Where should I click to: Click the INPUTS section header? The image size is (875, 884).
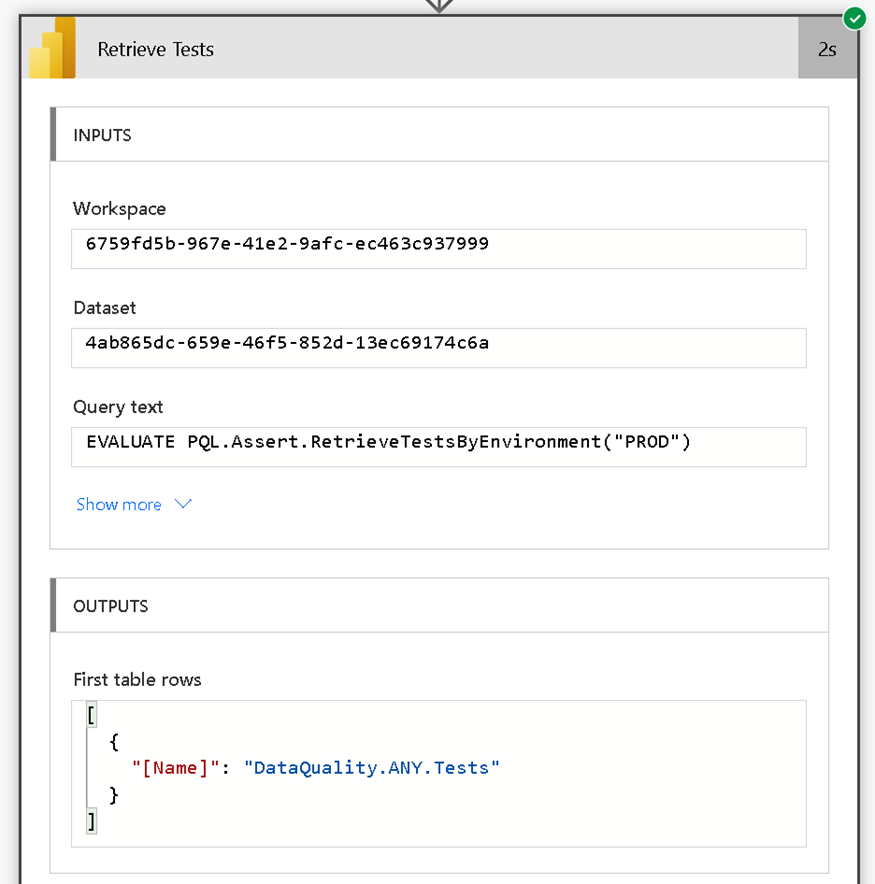440,134
